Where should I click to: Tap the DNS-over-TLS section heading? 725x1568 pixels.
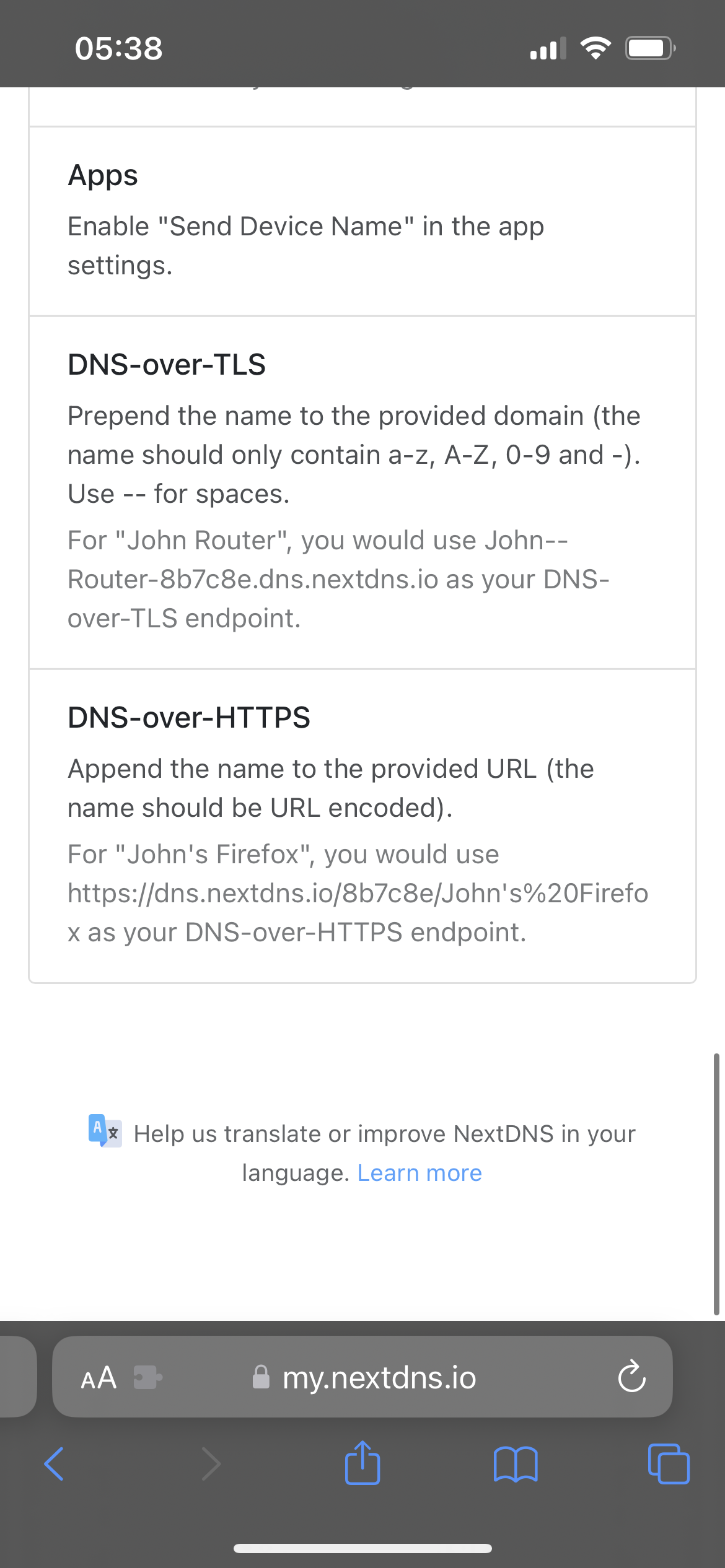tap(166, 365)
